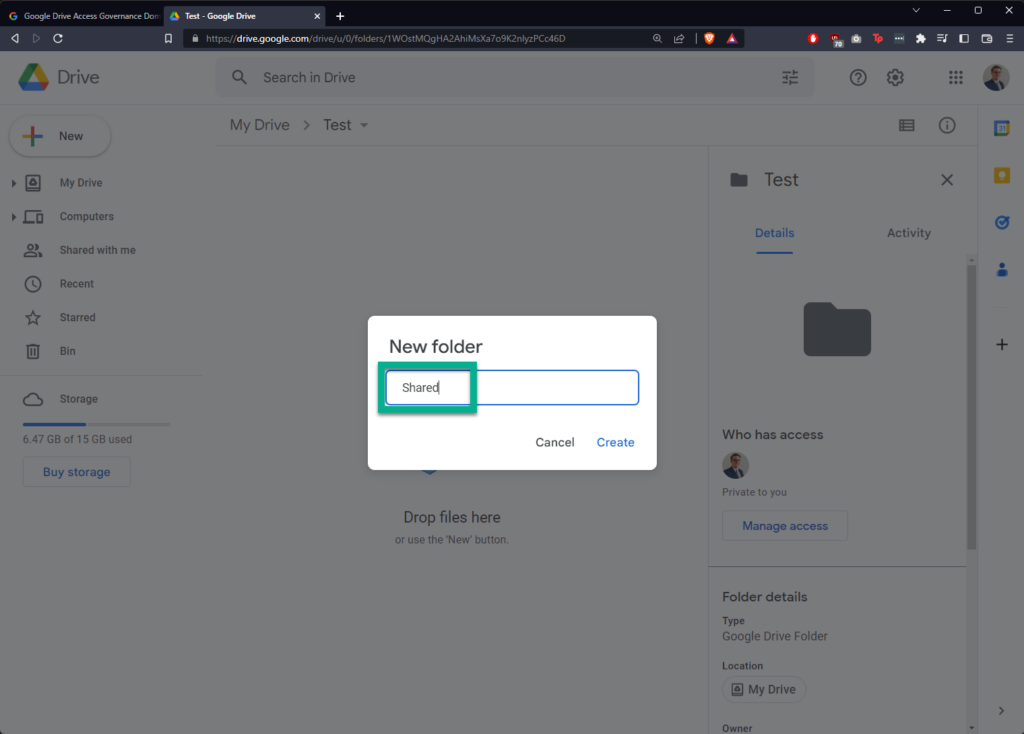Click the zoom magnifier in address bar
Screen dimensions: 1024x734
point(657,39)
